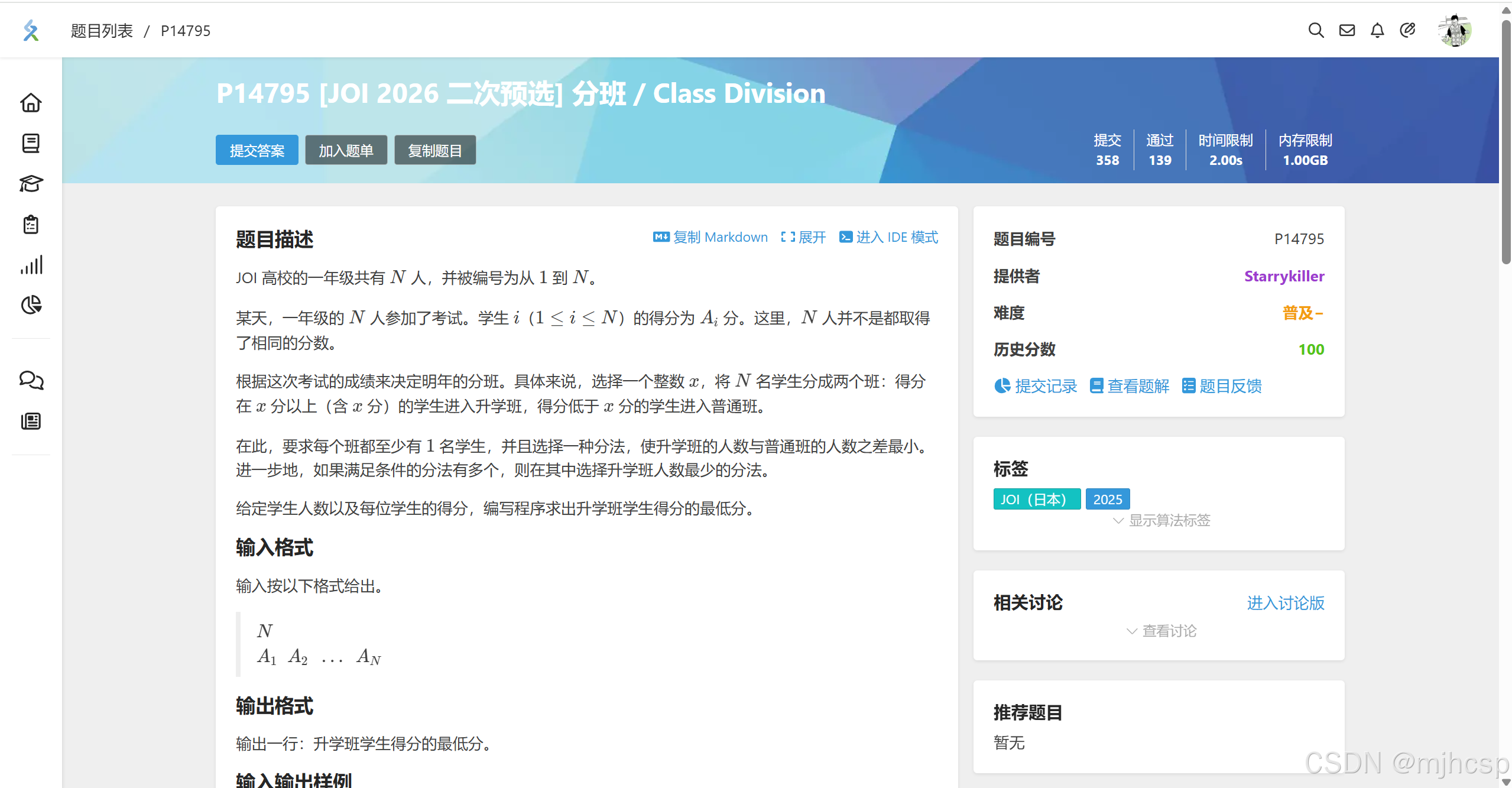Screen dimensions: 1512x788
Task: Open the ranking bar chart icon
Action: pos(31,265)
